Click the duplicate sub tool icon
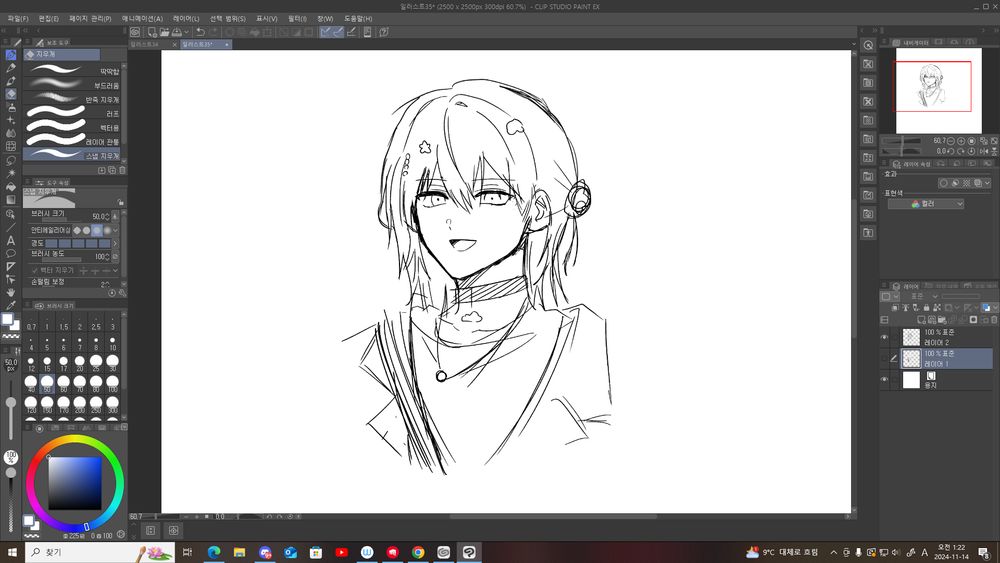Viewport: 1000px width, 563px height. 112,170
